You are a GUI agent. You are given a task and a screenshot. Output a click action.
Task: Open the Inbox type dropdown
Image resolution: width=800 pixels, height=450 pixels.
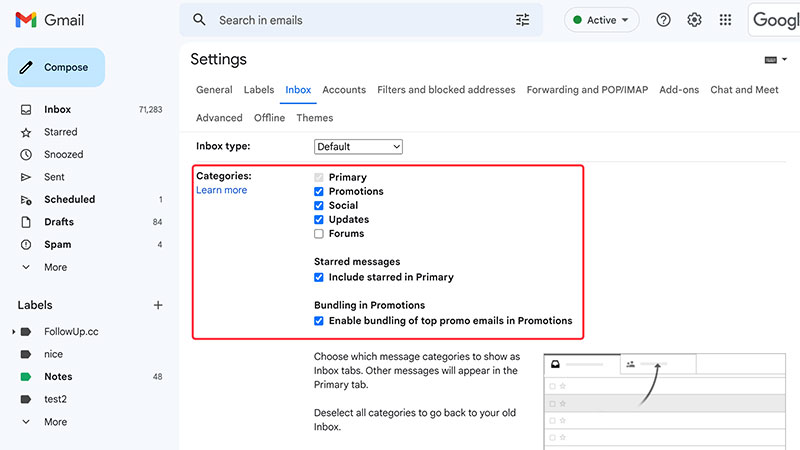pos(358,146)
